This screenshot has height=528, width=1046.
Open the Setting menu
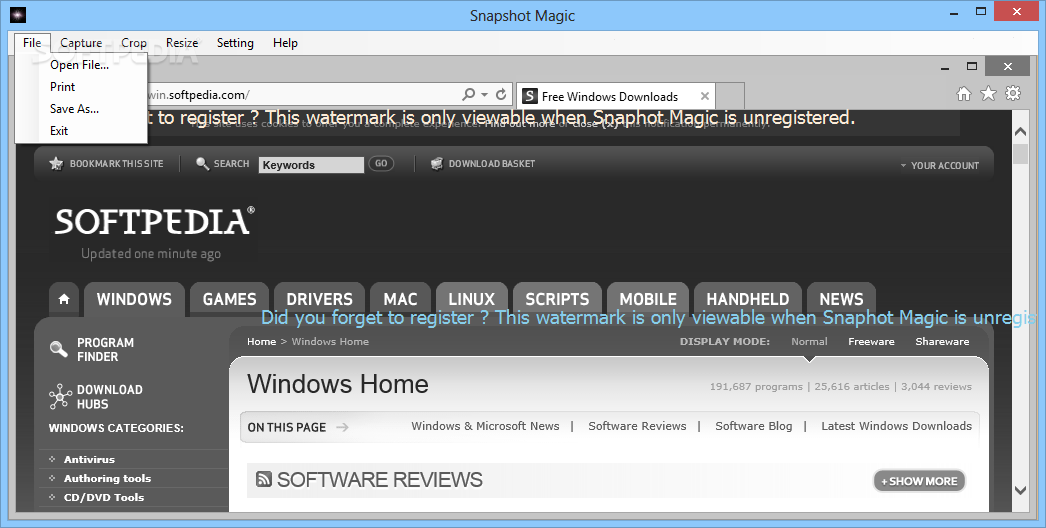click(x=235, y=43)
